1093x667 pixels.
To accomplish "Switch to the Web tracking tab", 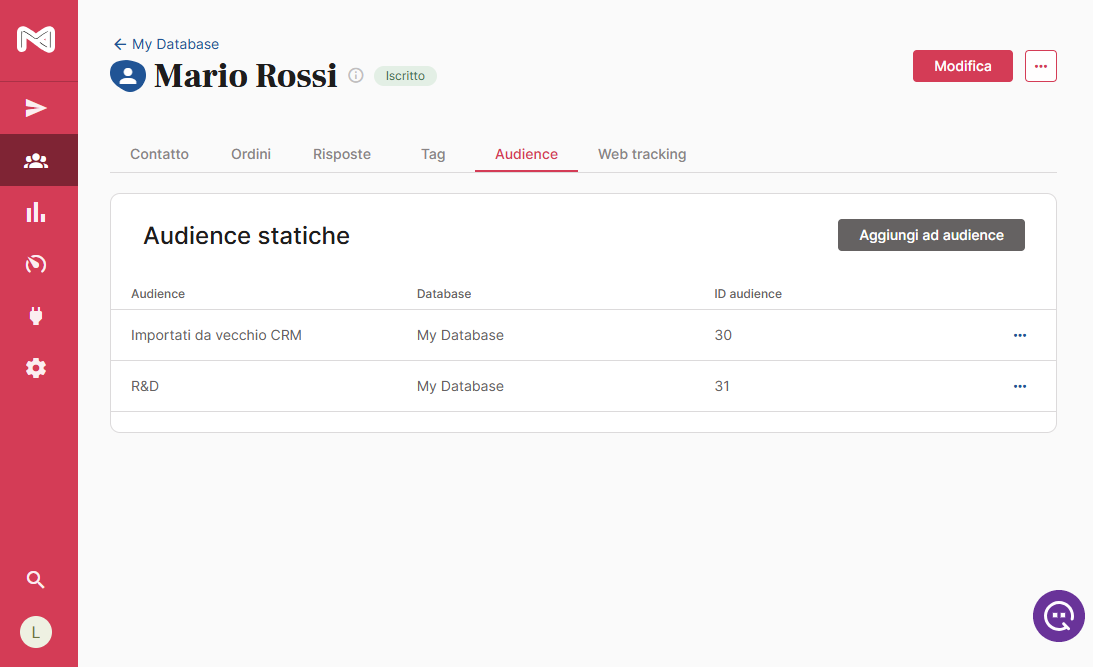I will click(x=642, y=154).
